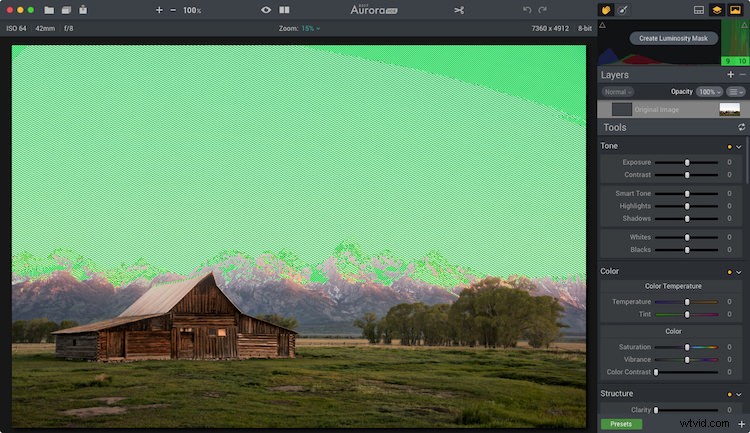Select luminosity zone 10
Image resolution: width=750 pixels, height=433 pixels.
pos(742,61)
